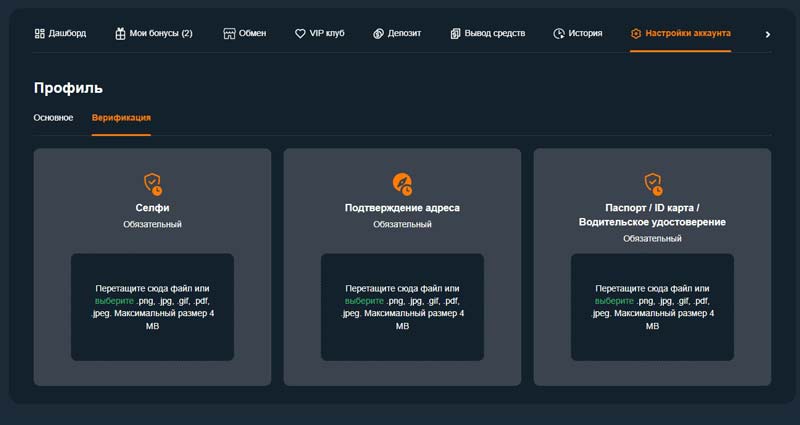Open the Вывод средств menu item
800x425 pixels.
[x=494, y=33]
